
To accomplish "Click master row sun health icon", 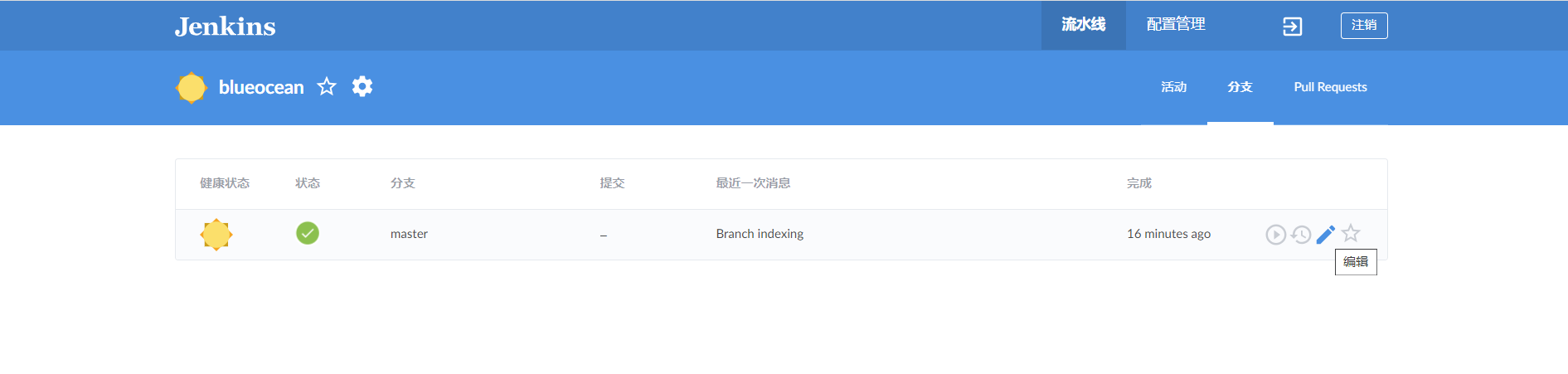I will coord(216,235).
